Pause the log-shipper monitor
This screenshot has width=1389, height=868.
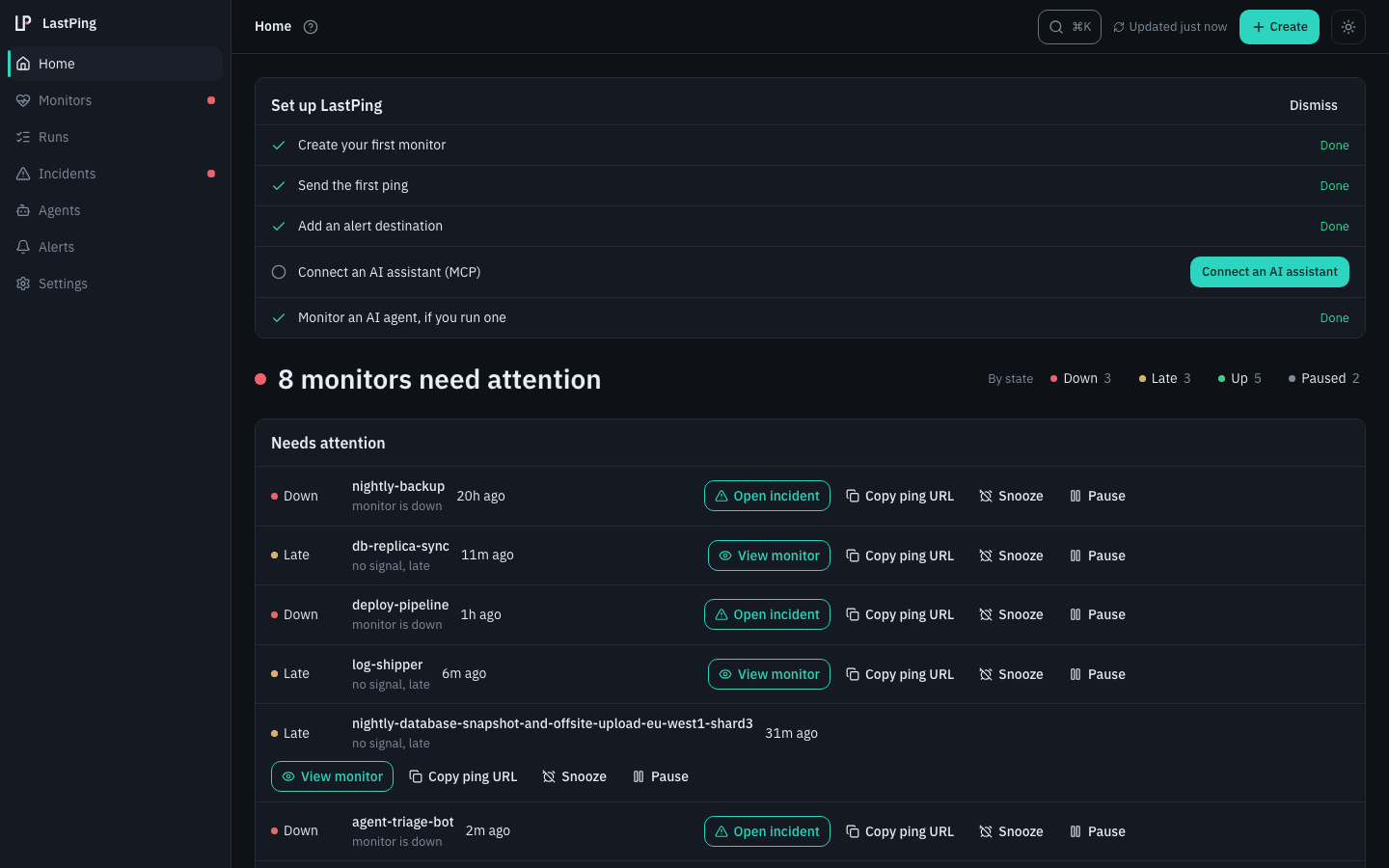1098,674
